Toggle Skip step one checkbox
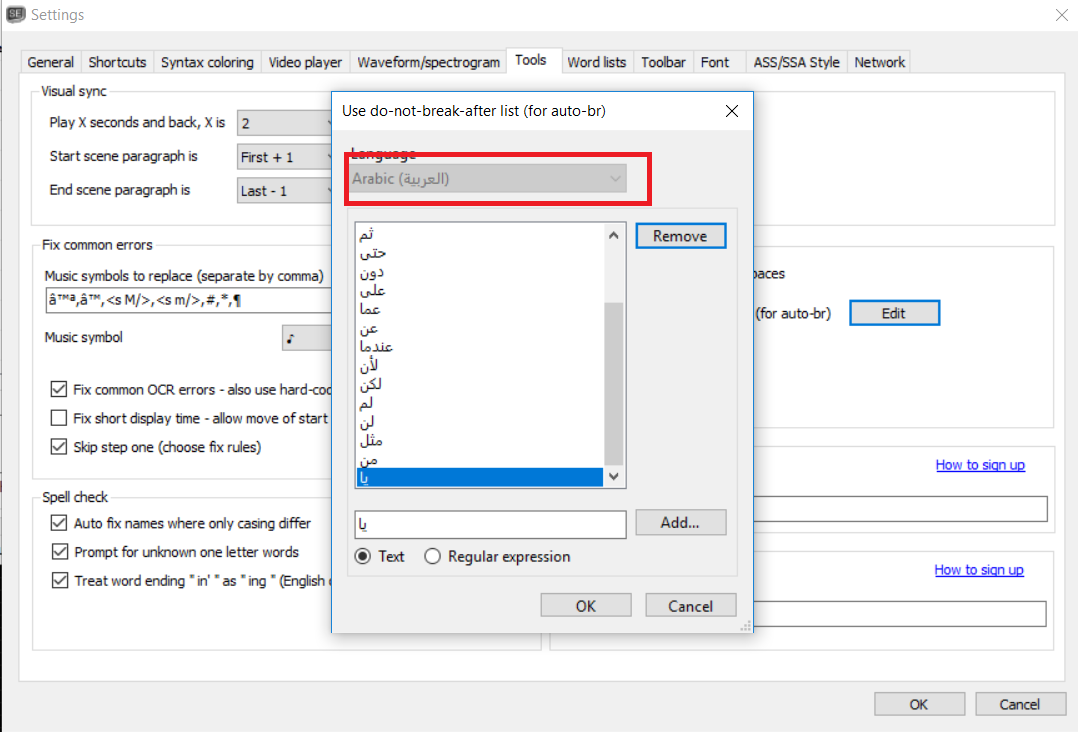 (x=59, y=447)
